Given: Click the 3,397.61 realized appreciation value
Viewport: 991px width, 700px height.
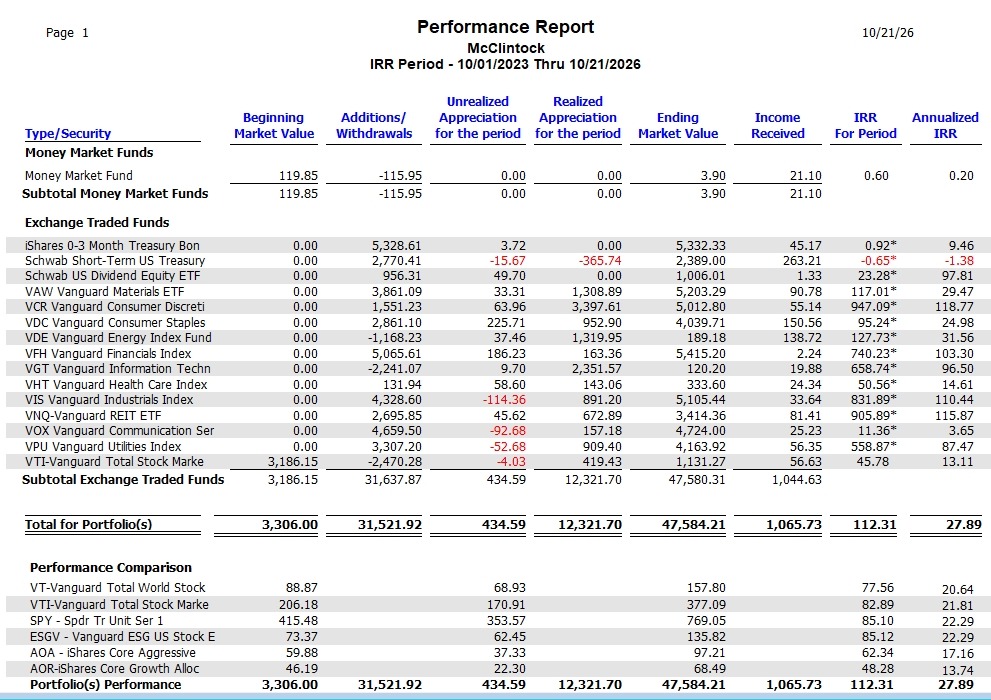Looking at the screenshot, I should coord(596,306).
